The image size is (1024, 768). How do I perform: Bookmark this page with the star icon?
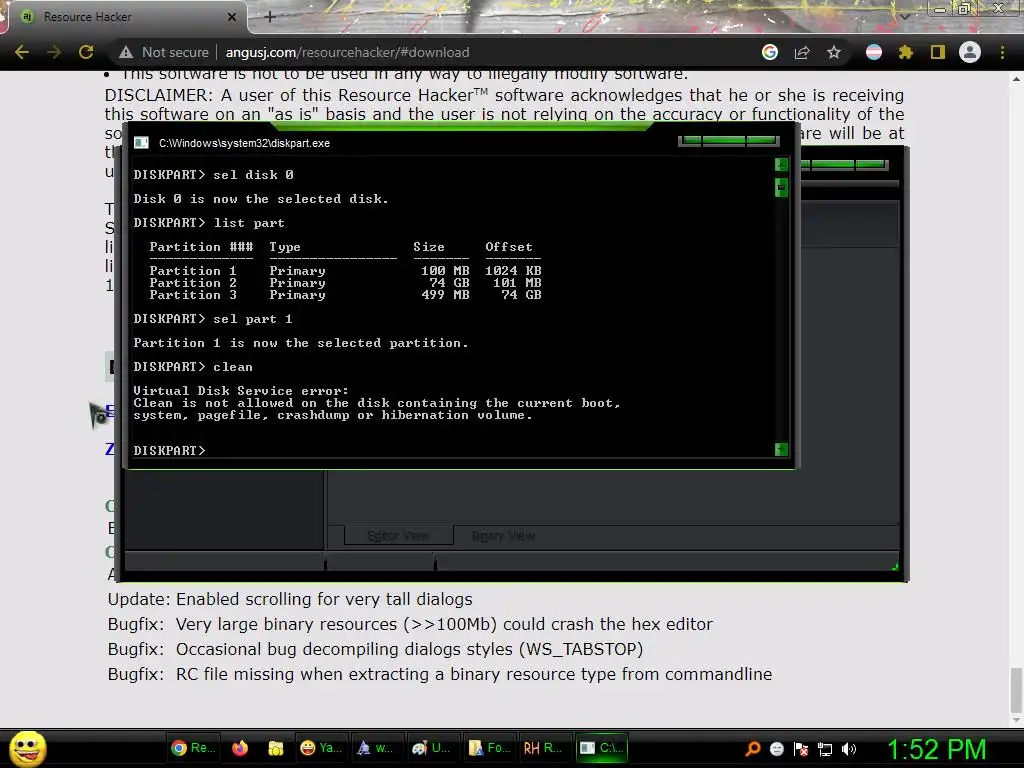pos(834,52)
